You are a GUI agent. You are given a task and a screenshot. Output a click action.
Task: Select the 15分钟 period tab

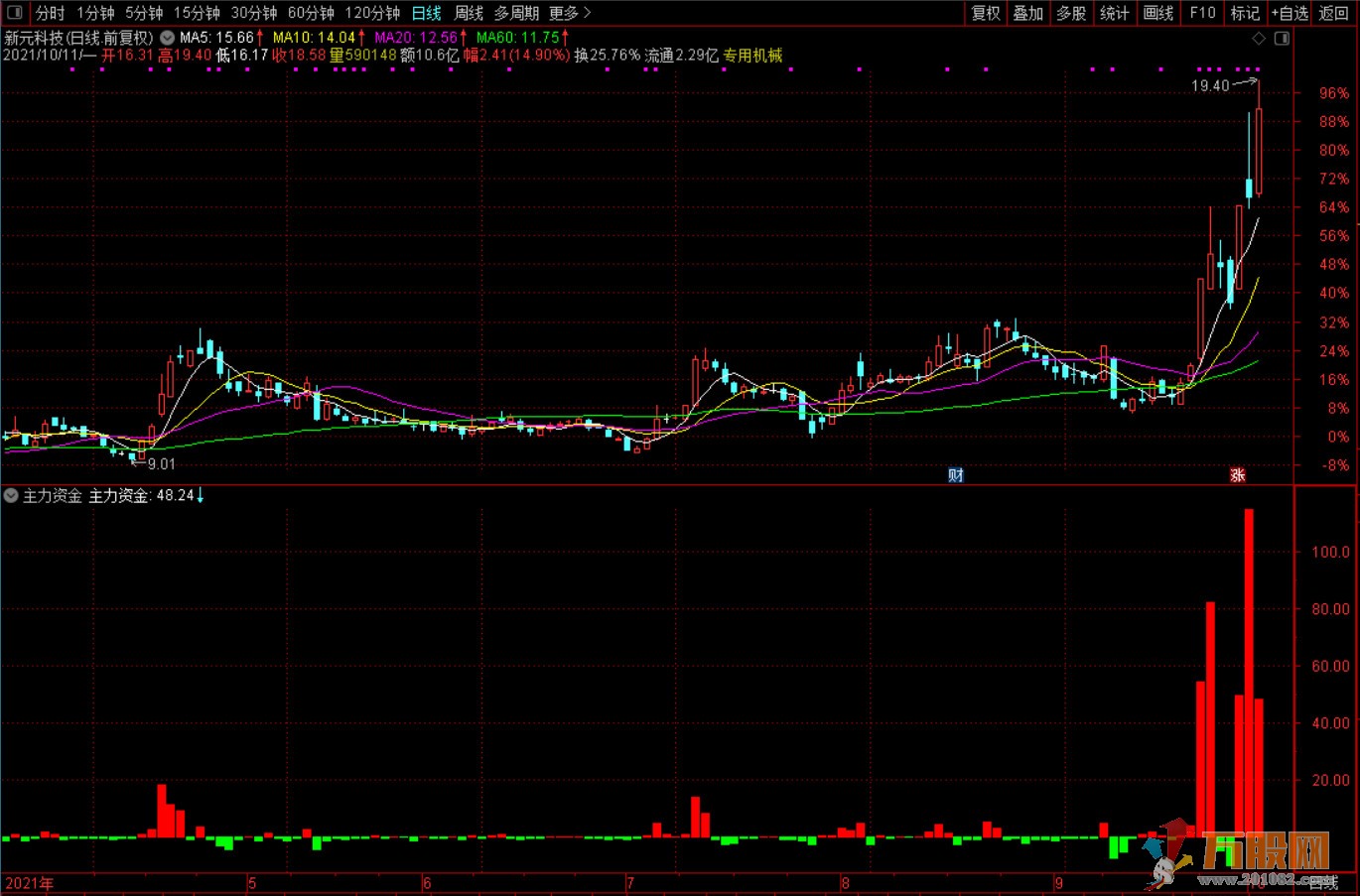(197, 13)
